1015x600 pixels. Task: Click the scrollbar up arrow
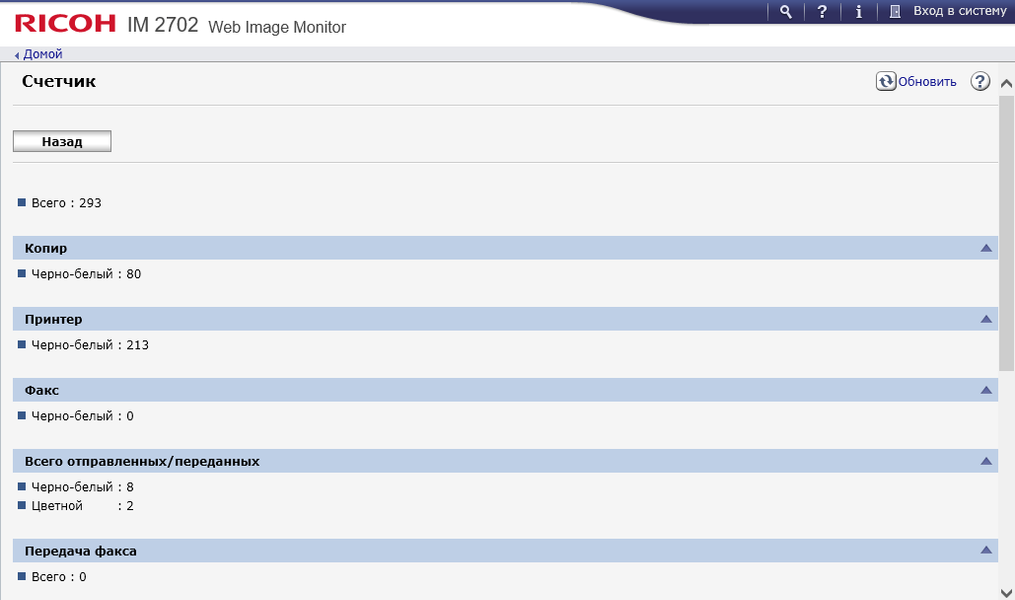coord(1007,85)
